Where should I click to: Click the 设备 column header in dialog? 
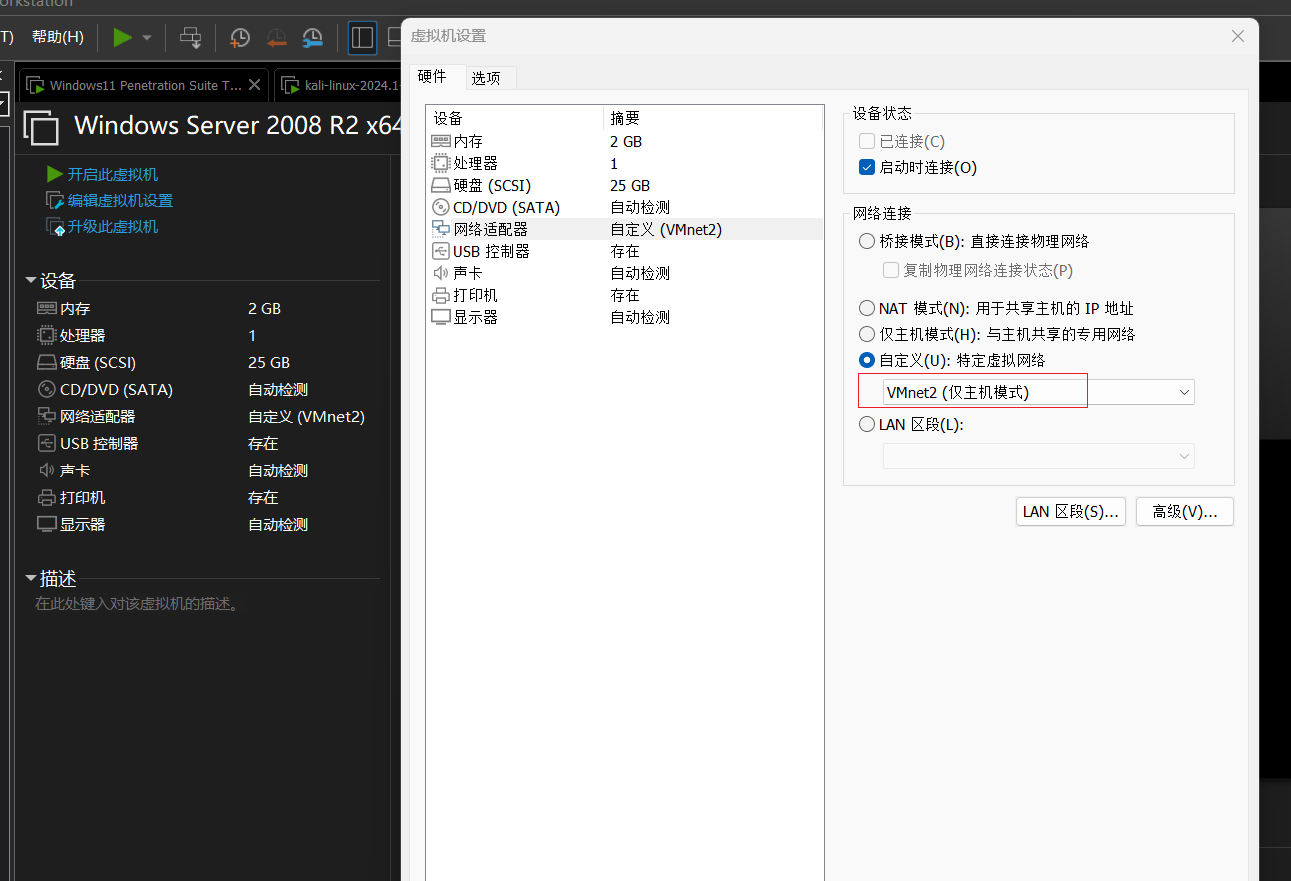(x=514, y=118)
